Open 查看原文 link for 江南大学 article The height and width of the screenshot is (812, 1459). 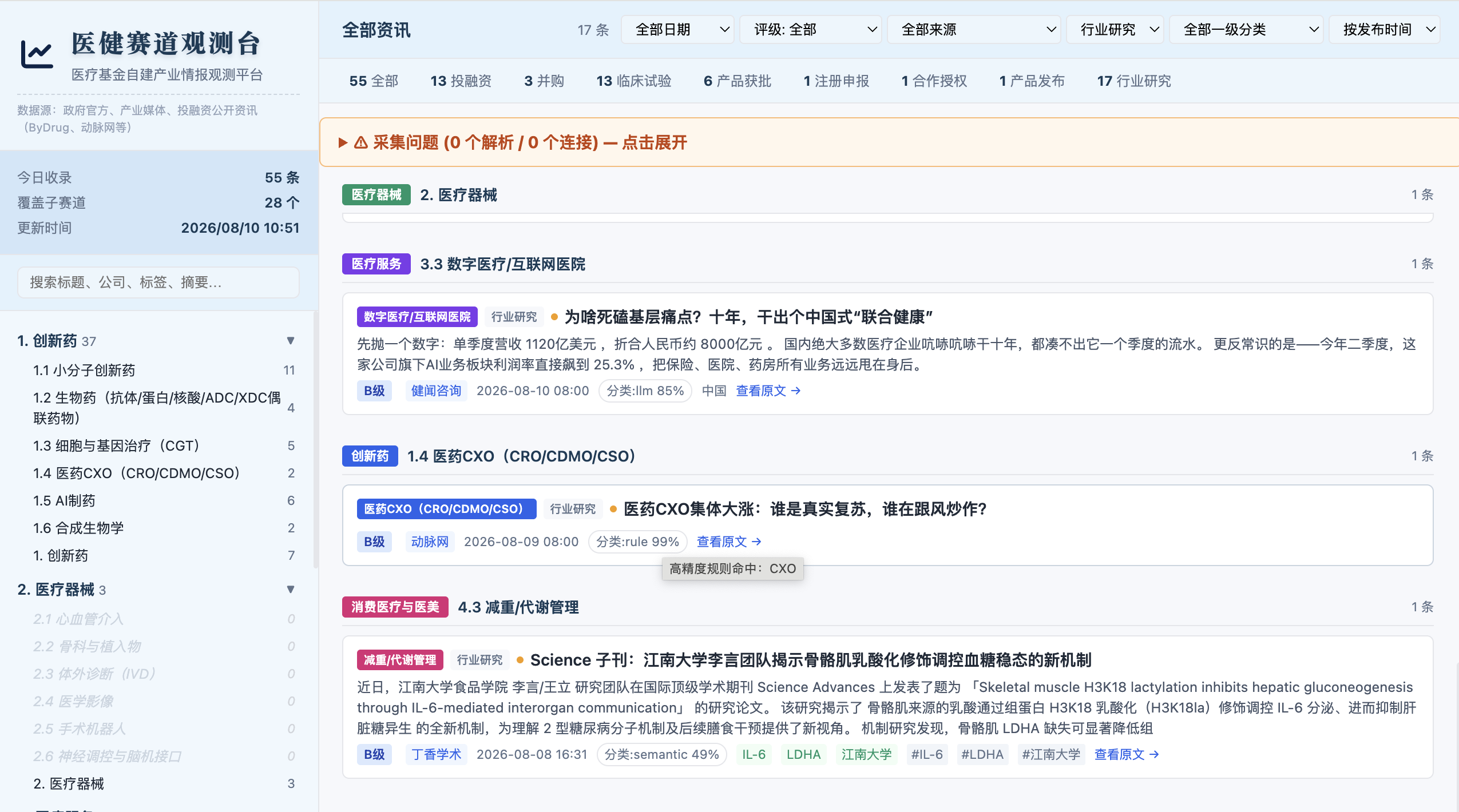(1127, 755)
